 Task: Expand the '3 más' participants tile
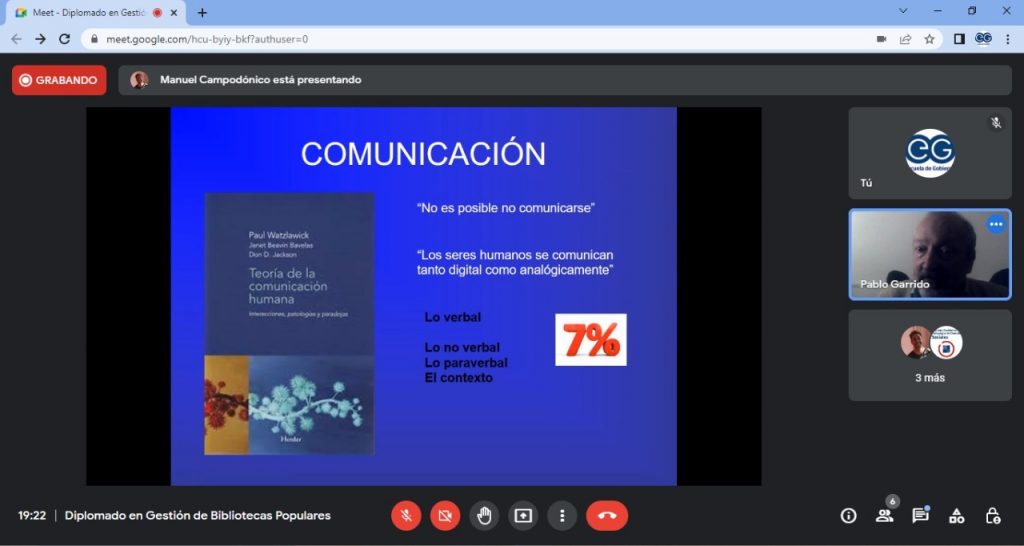point(930,355)
